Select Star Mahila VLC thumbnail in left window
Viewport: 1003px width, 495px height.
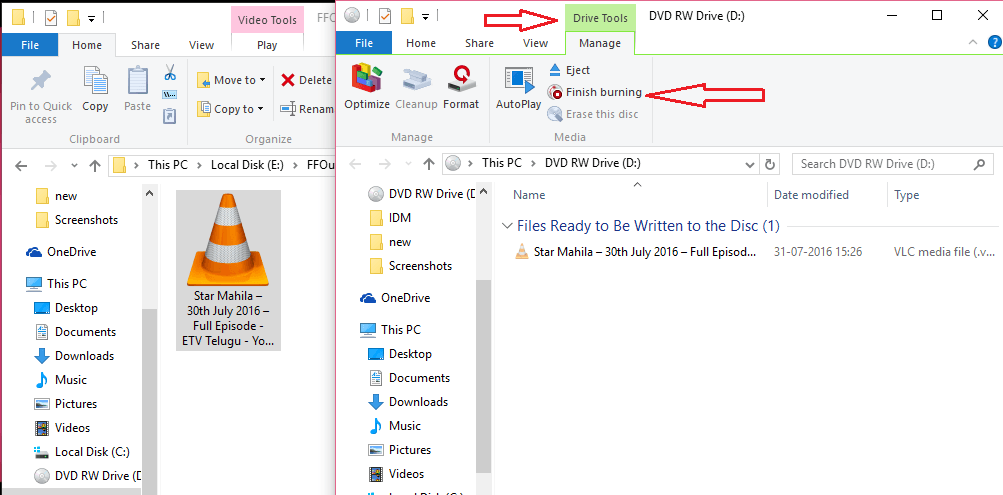click(228, 270)
